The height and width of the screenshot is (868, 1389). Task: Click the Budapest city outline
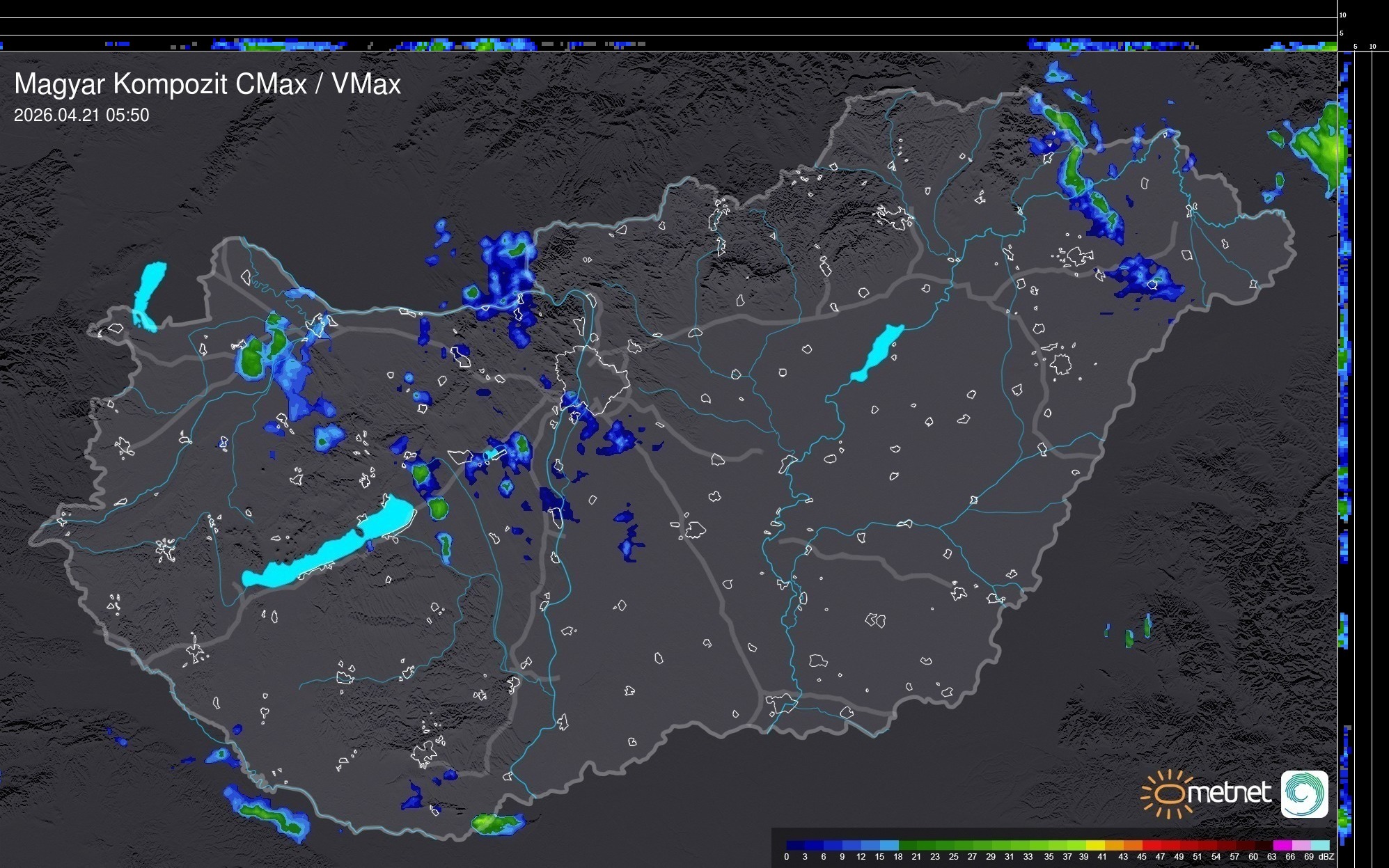coord(592,376)
